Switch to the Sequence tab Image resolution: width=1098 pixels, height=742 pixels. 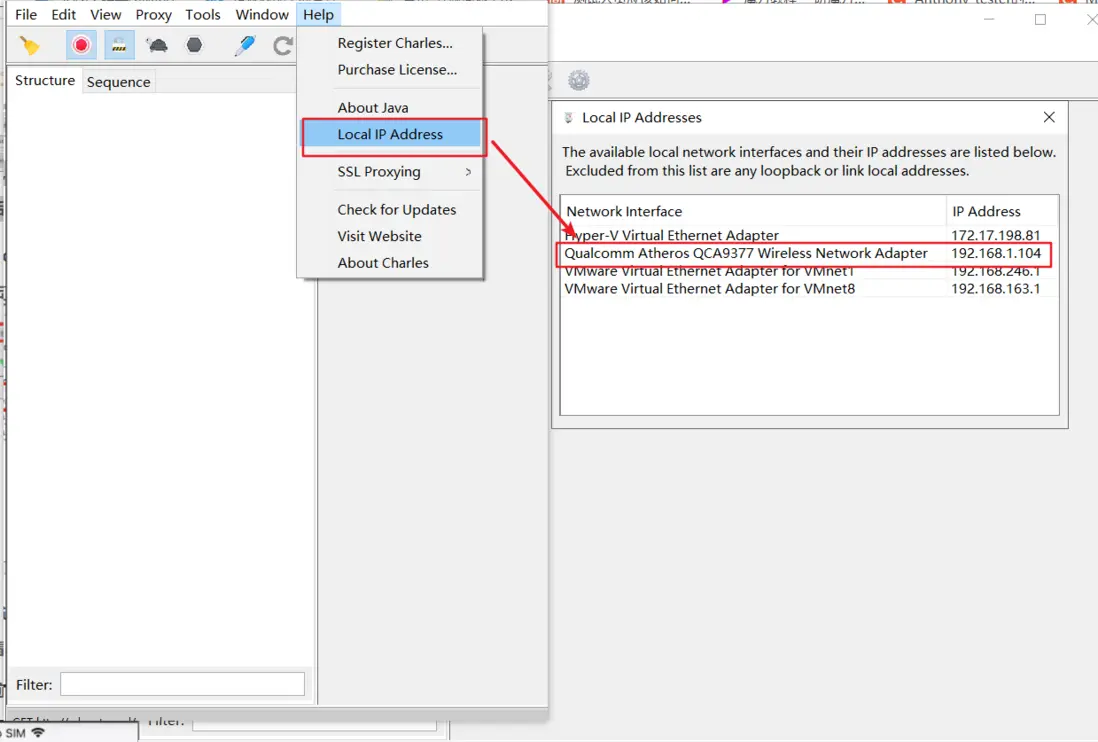click(x=118, y=82)
